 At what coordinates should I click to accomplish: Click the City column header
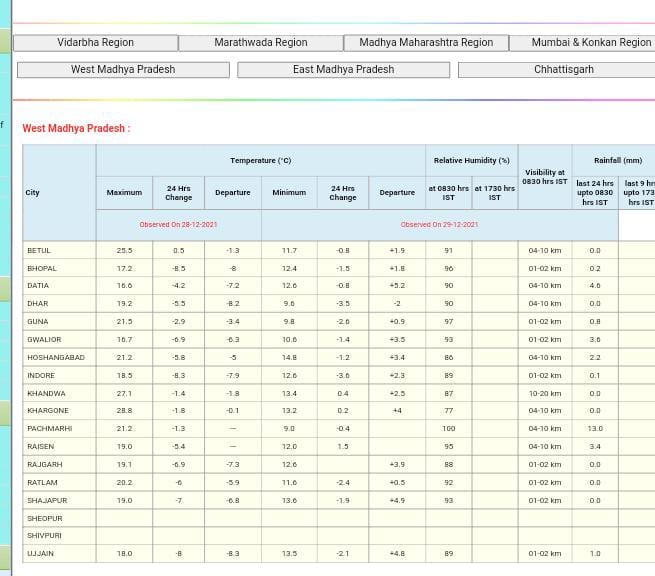point(33,192)
